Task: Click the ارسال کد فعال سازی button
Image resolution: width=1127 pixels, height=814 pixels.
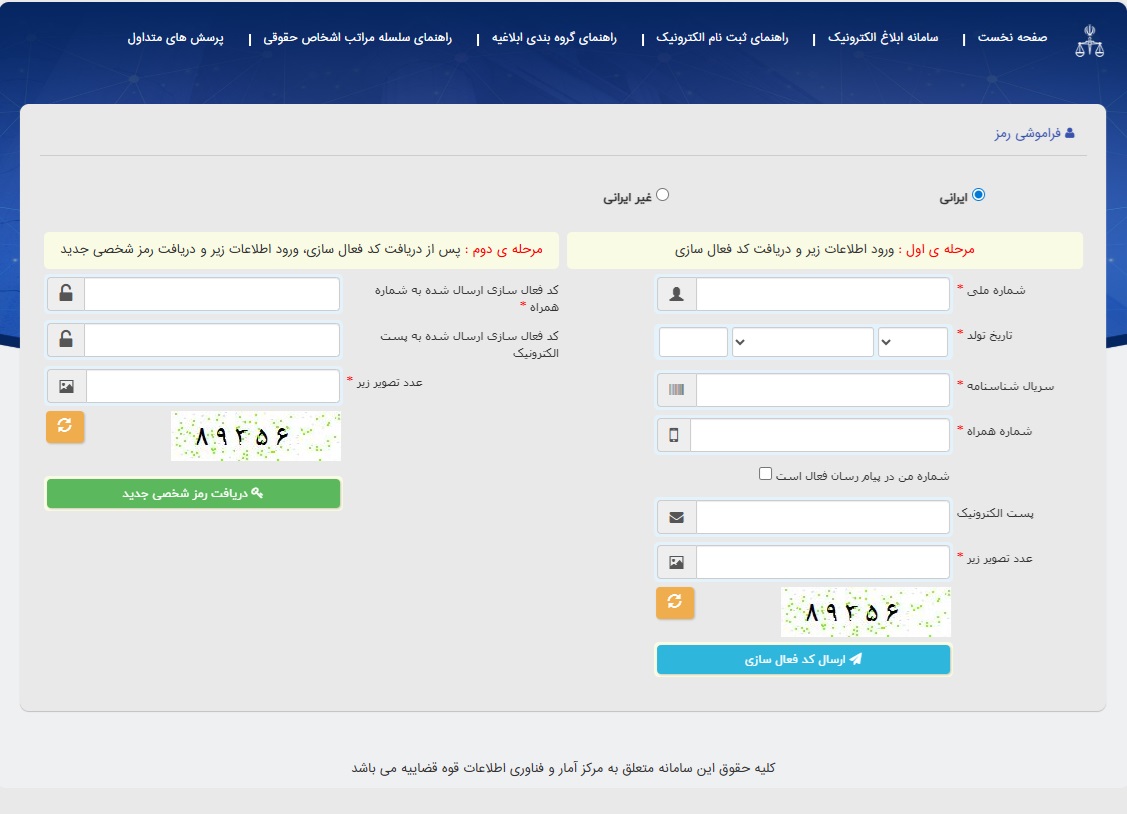Action: coord(803,660)
